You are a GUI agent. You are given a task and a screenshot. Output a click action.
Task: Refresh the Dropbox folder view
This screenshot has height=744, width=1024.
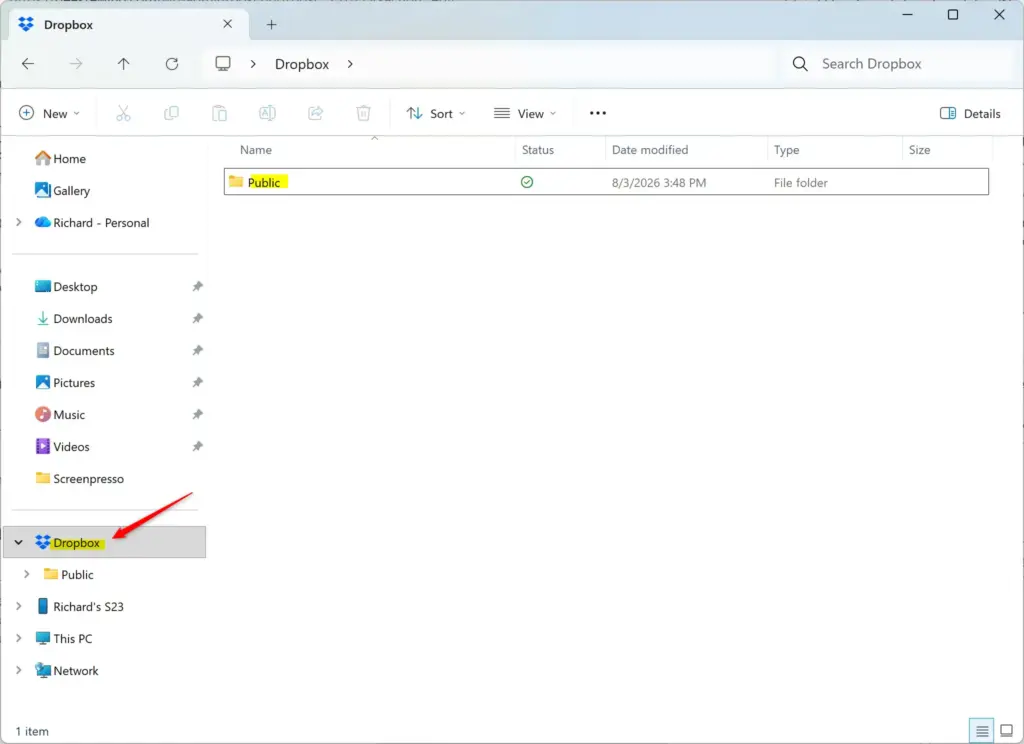pos(172,63)
